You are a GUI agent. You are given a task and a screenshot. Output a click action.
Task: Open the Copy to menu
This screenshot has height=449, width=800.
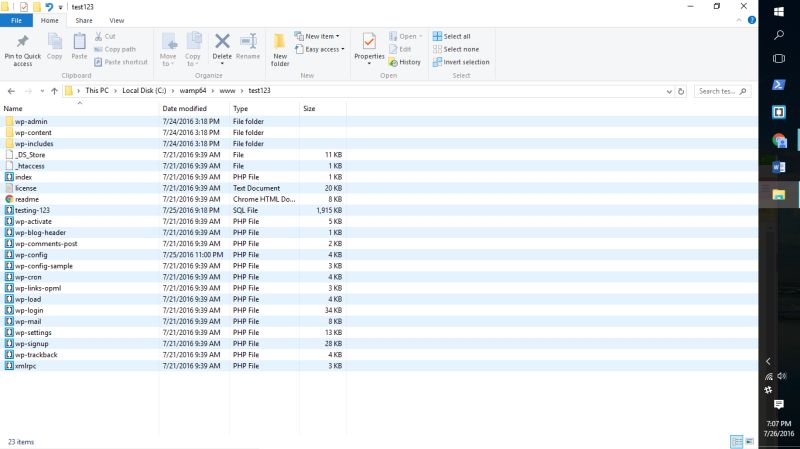tap(192, 49)
